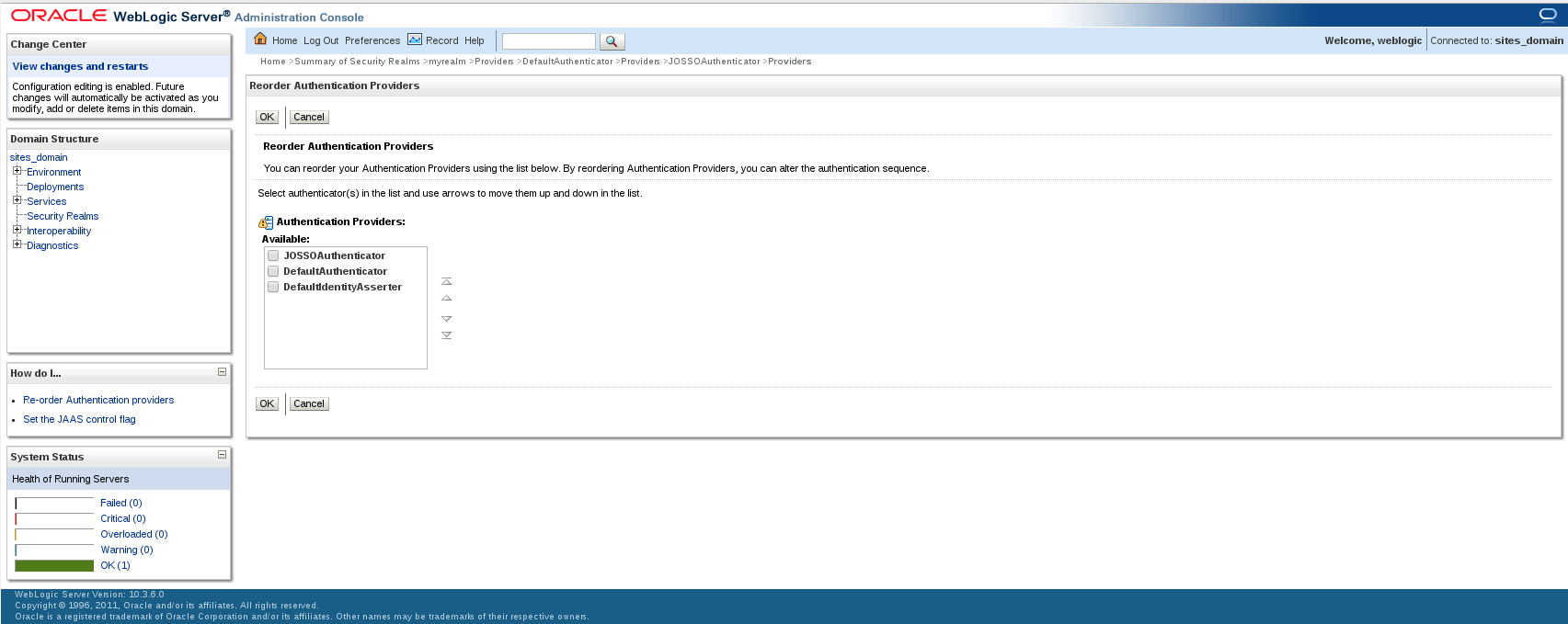Click the 'Change Center' panel title
Image resolution: width=1568 pixels, height=624 pixels.
(49, 44)
